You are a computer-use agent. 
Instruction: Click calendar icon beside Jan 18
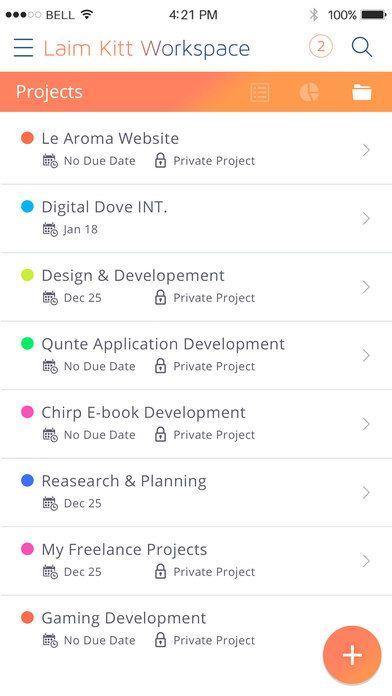50,229
